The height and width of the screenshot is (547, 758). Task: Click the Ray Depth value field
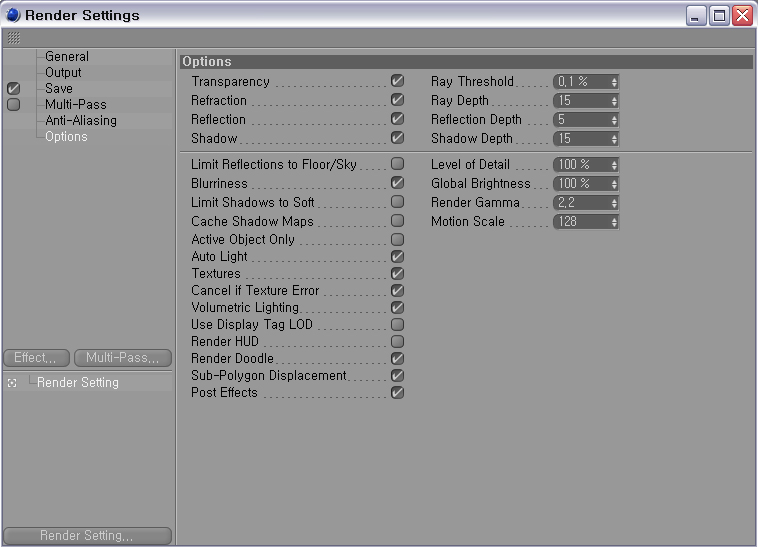582,101
